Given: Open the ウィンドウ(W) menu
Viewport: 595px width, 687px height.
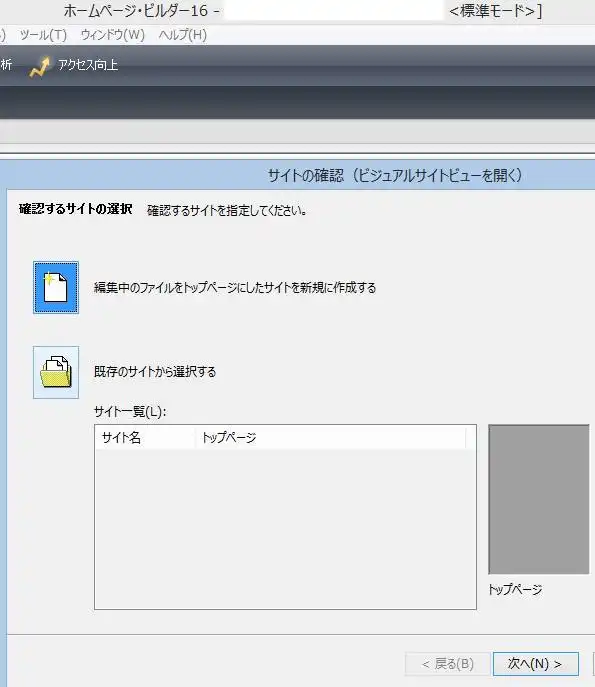Looking at the screenshot, I should [x=113, y=35].
